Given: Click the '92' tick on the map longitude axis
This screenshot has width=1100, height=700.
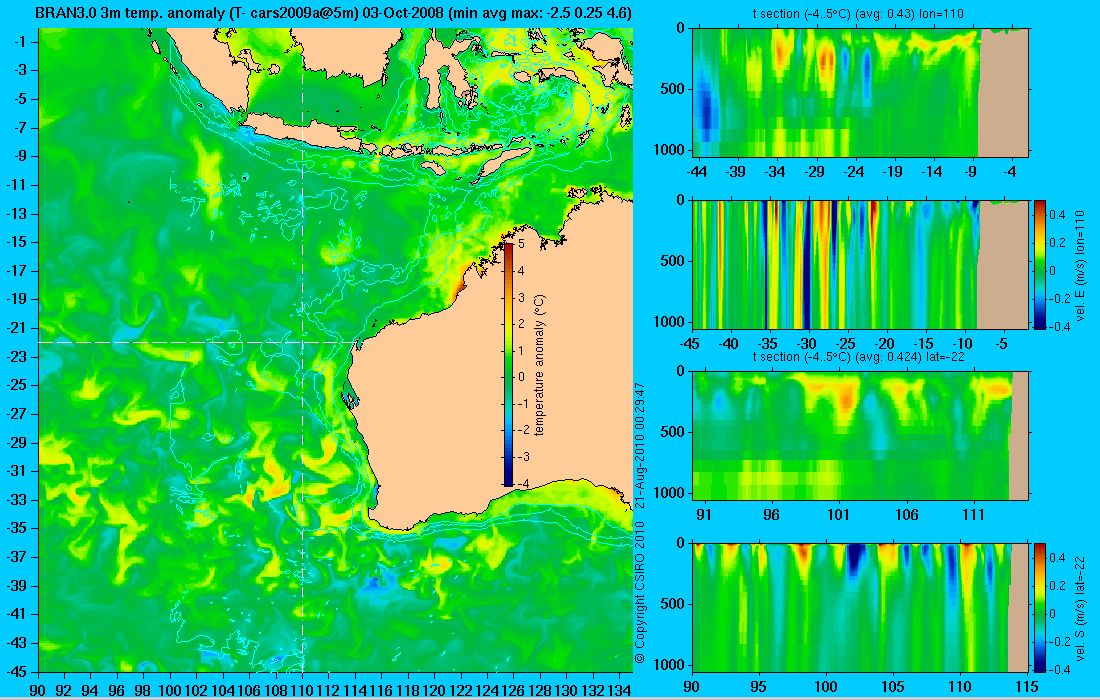Looking at the screenshot, I should pyautogui.click(x=65, y=689).
